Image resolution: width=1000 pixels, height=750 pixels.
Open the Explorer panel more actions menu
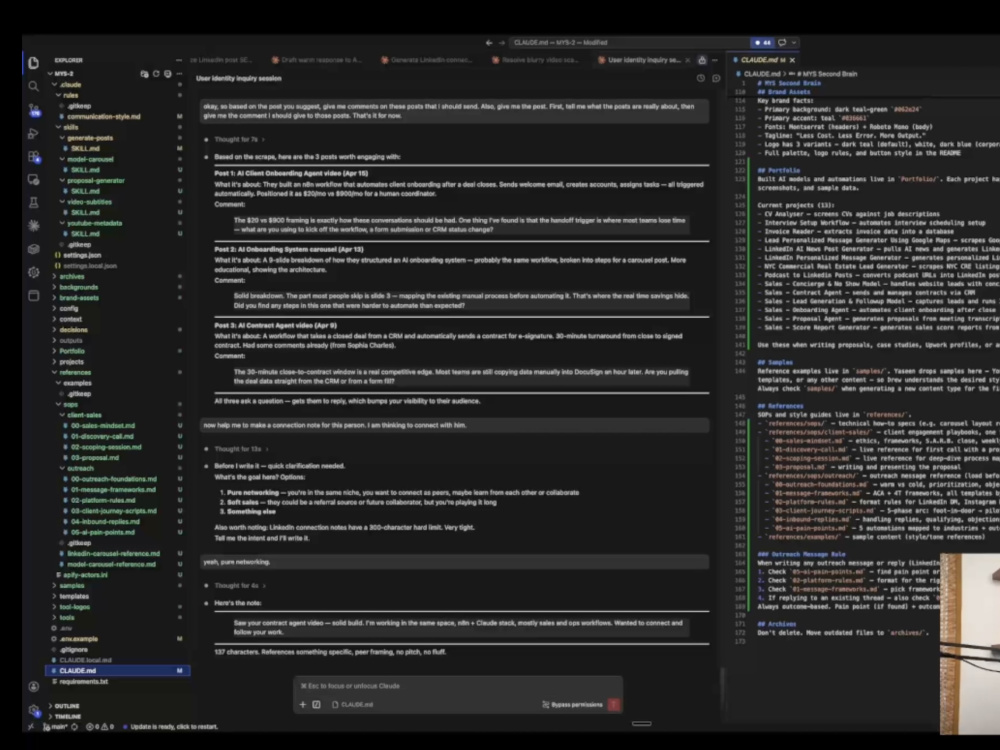click(179, 61)
